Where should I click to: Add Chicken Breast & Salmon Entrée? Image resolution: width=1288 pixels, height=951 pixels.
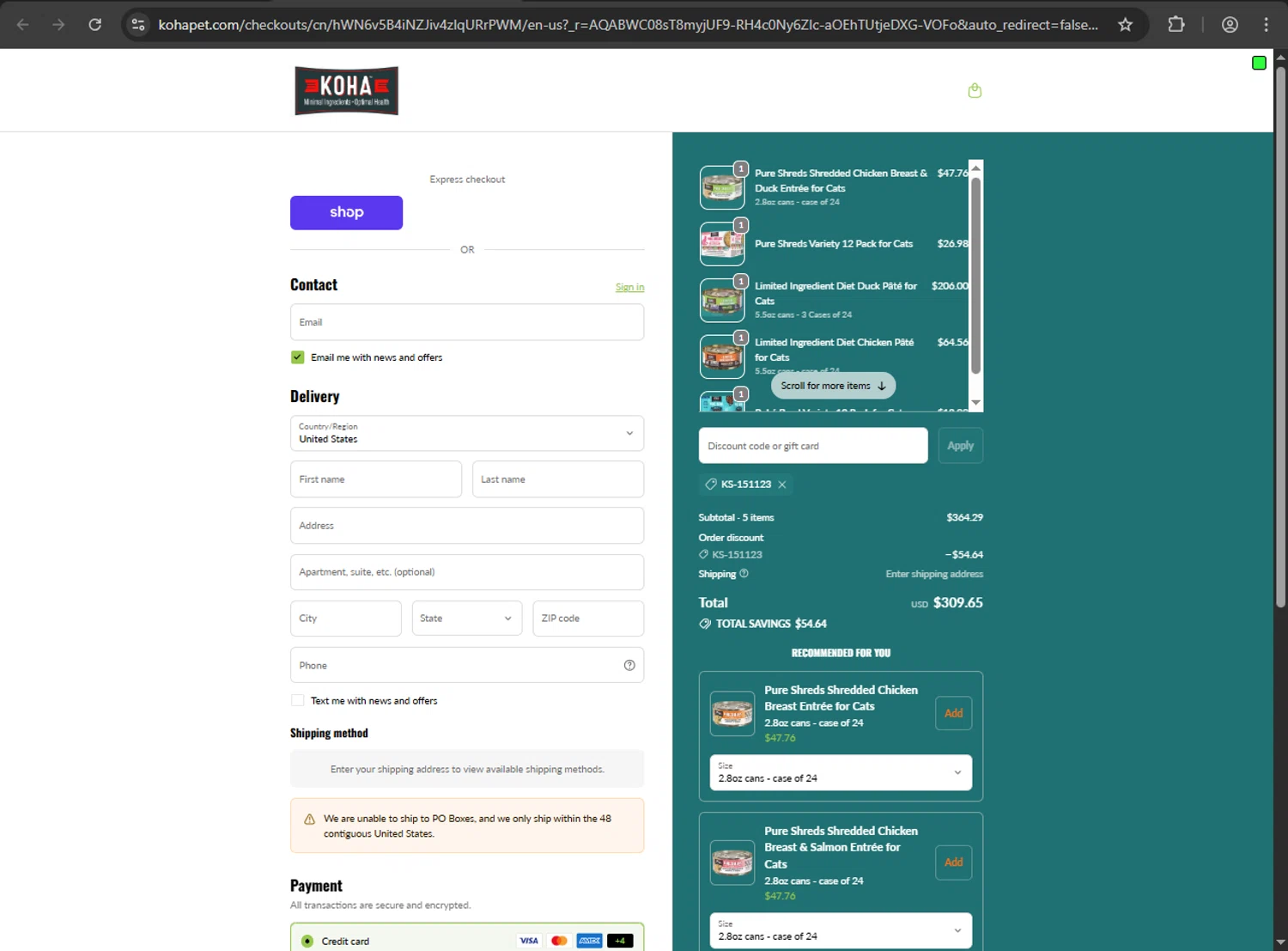[953, 863]
